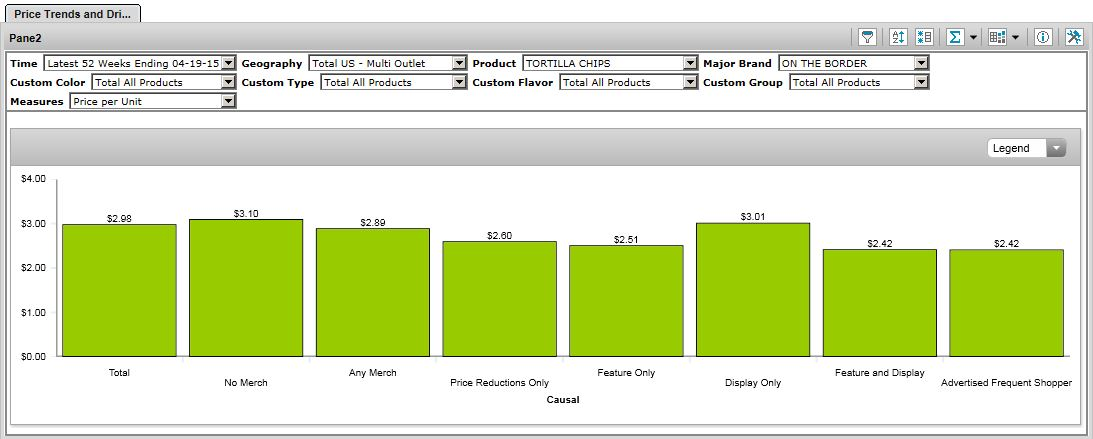
Task: Click the Custom Type dropdown
Action: tap(459, 82)
